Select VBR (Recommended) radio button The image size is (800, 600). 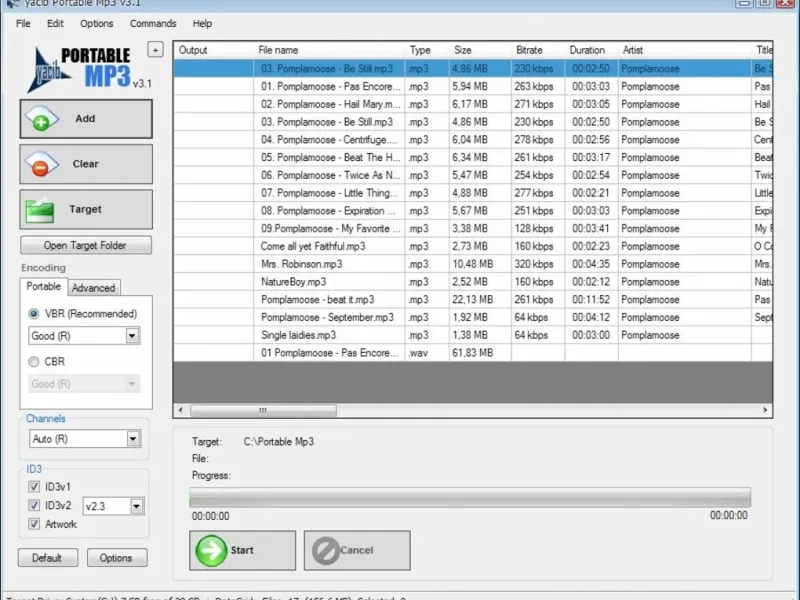coord(34,314)
